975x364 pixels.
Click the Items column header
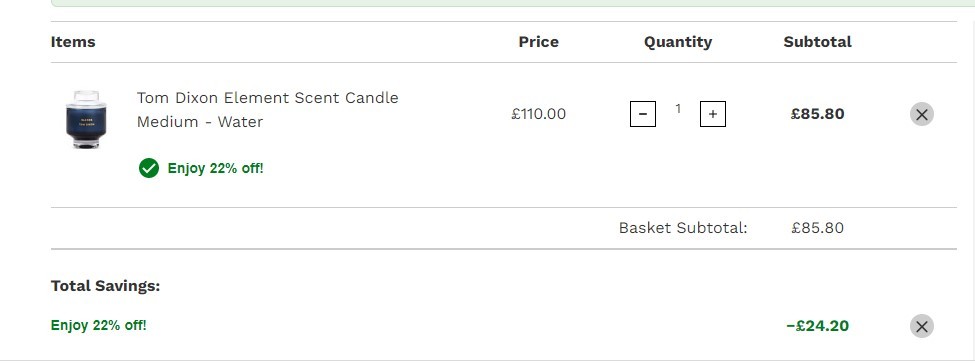tap(73, 42)
